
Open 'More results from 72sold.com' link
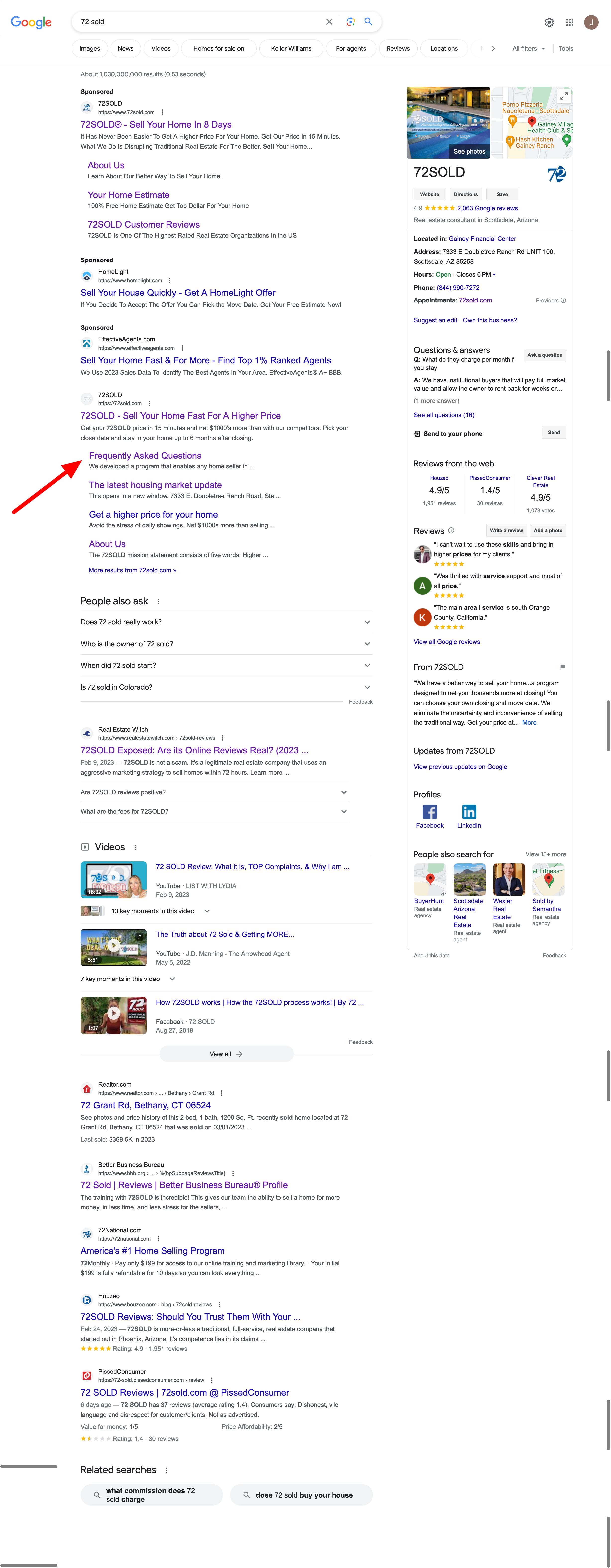pyautogui.click(x=132, y=570)
